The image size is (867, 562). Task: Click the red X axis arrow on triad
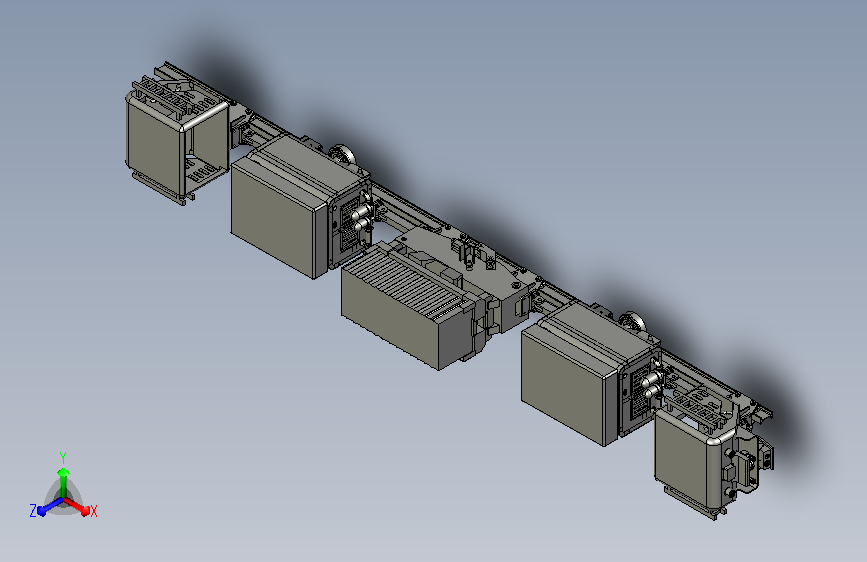[x=77, y=506]
